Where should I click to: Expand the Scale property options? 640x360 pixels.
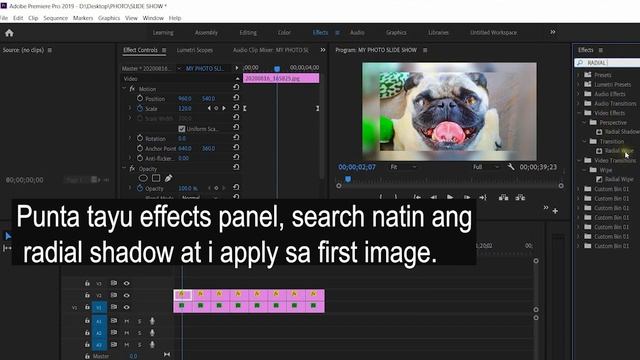130,109
